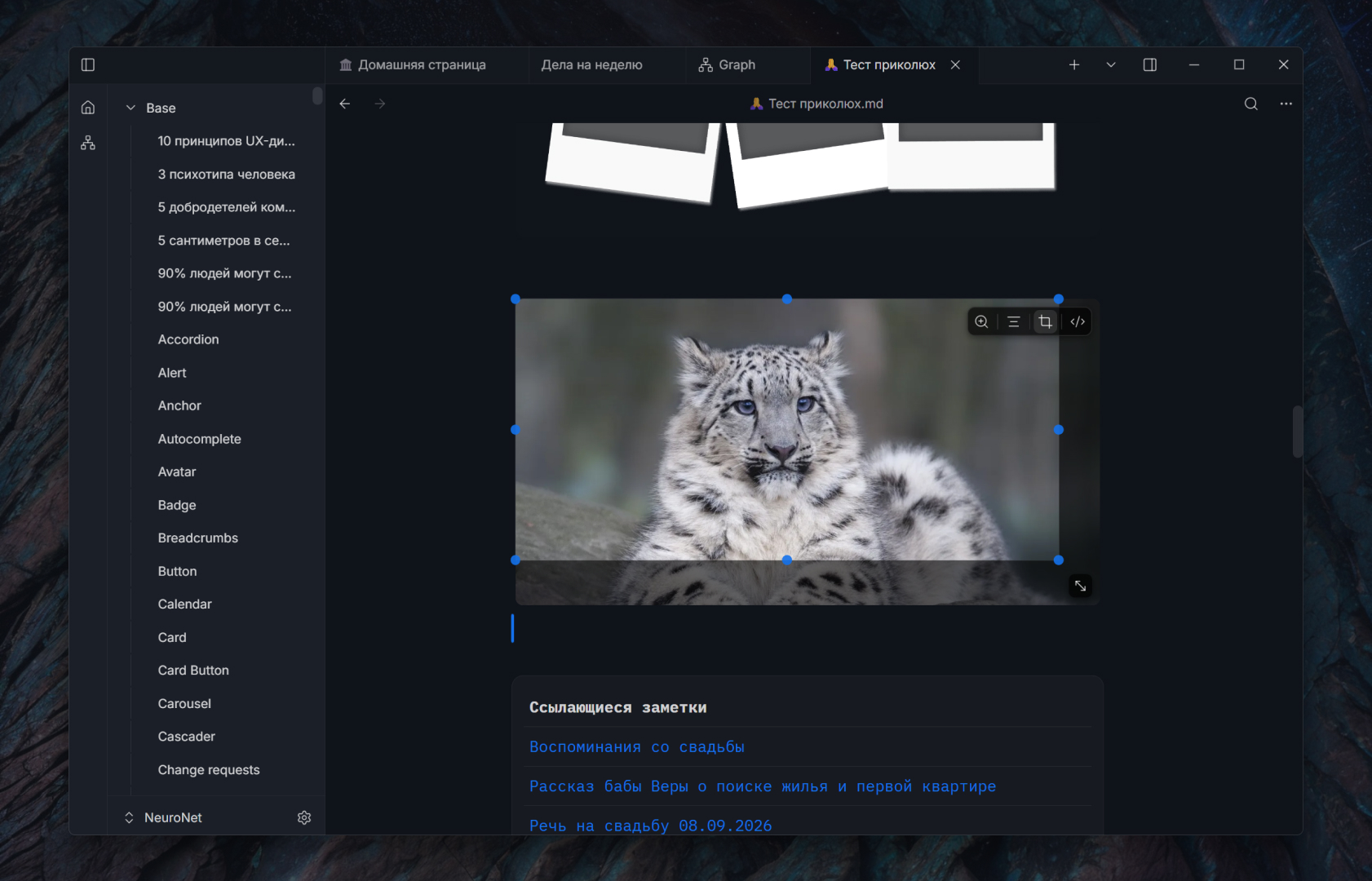This screenshot has height=881, width=1372.
Task: Click the zoom-in icon on the image toolbar
Action: 982,321
